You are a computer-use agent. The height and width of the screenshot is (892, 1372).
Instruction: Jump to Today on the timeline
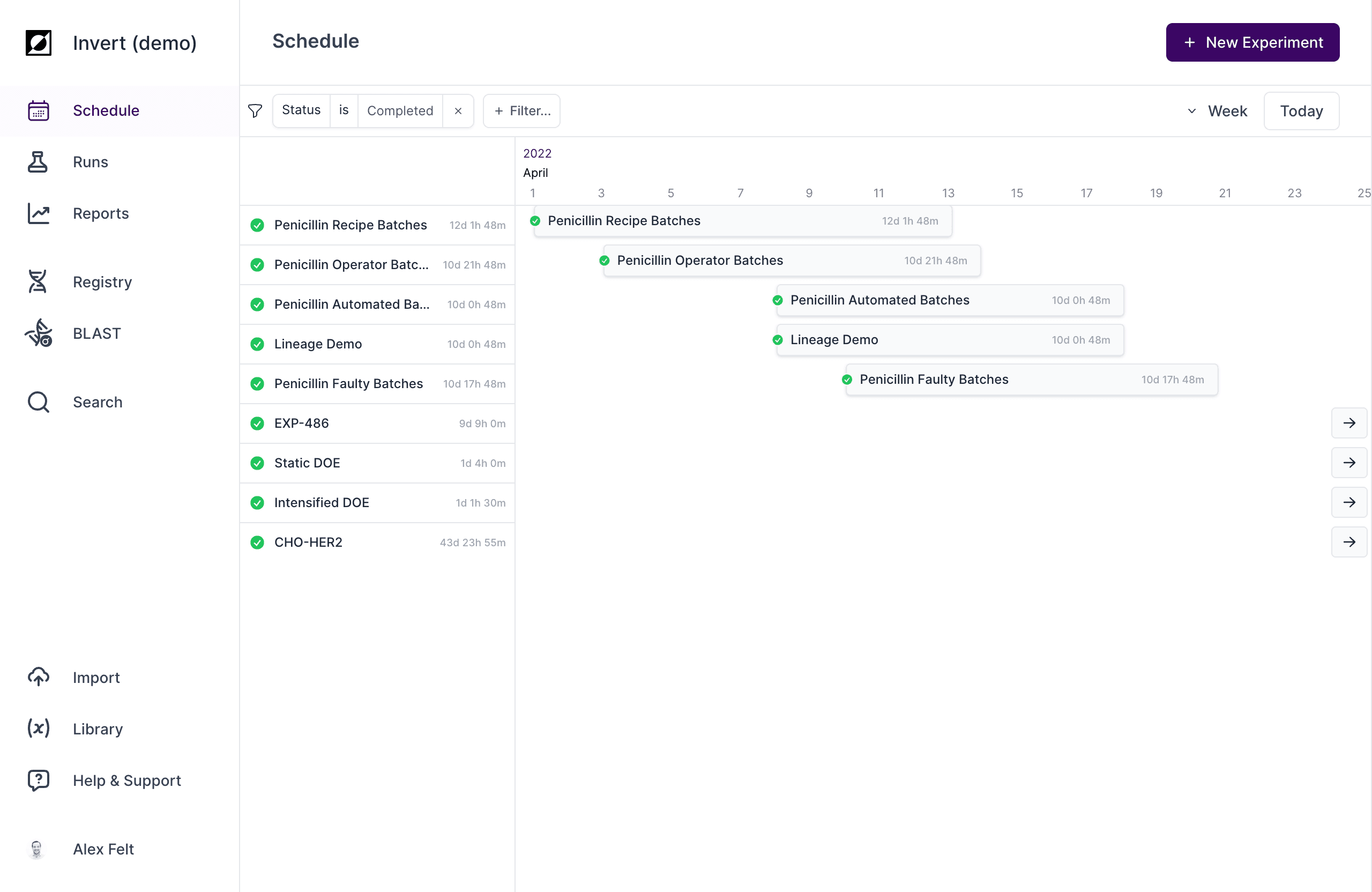1301,111
